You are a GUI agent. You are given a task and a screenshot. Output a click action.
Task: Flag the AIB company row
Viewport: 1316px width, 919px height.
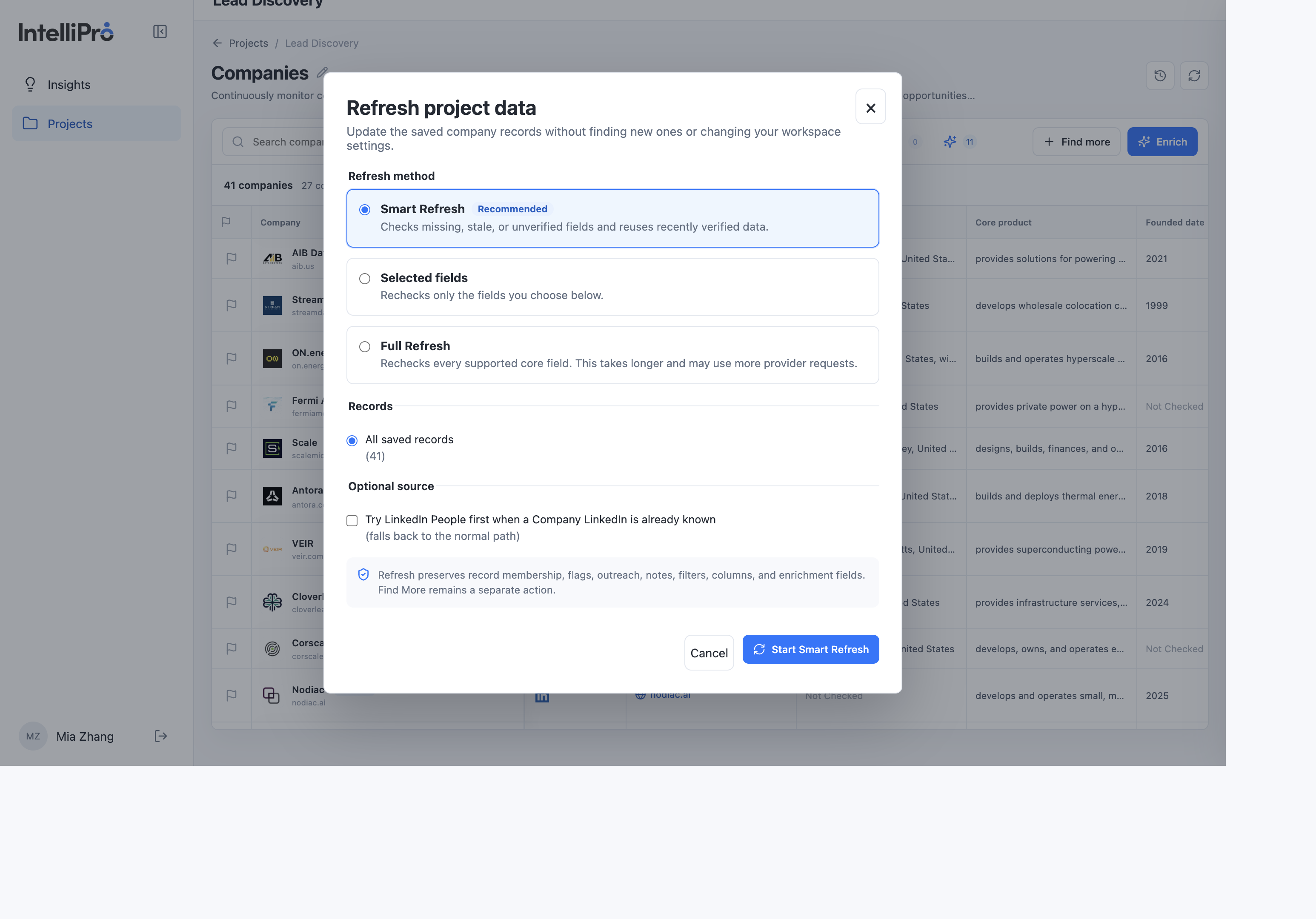pyautogui.click(x=232, y=258)
